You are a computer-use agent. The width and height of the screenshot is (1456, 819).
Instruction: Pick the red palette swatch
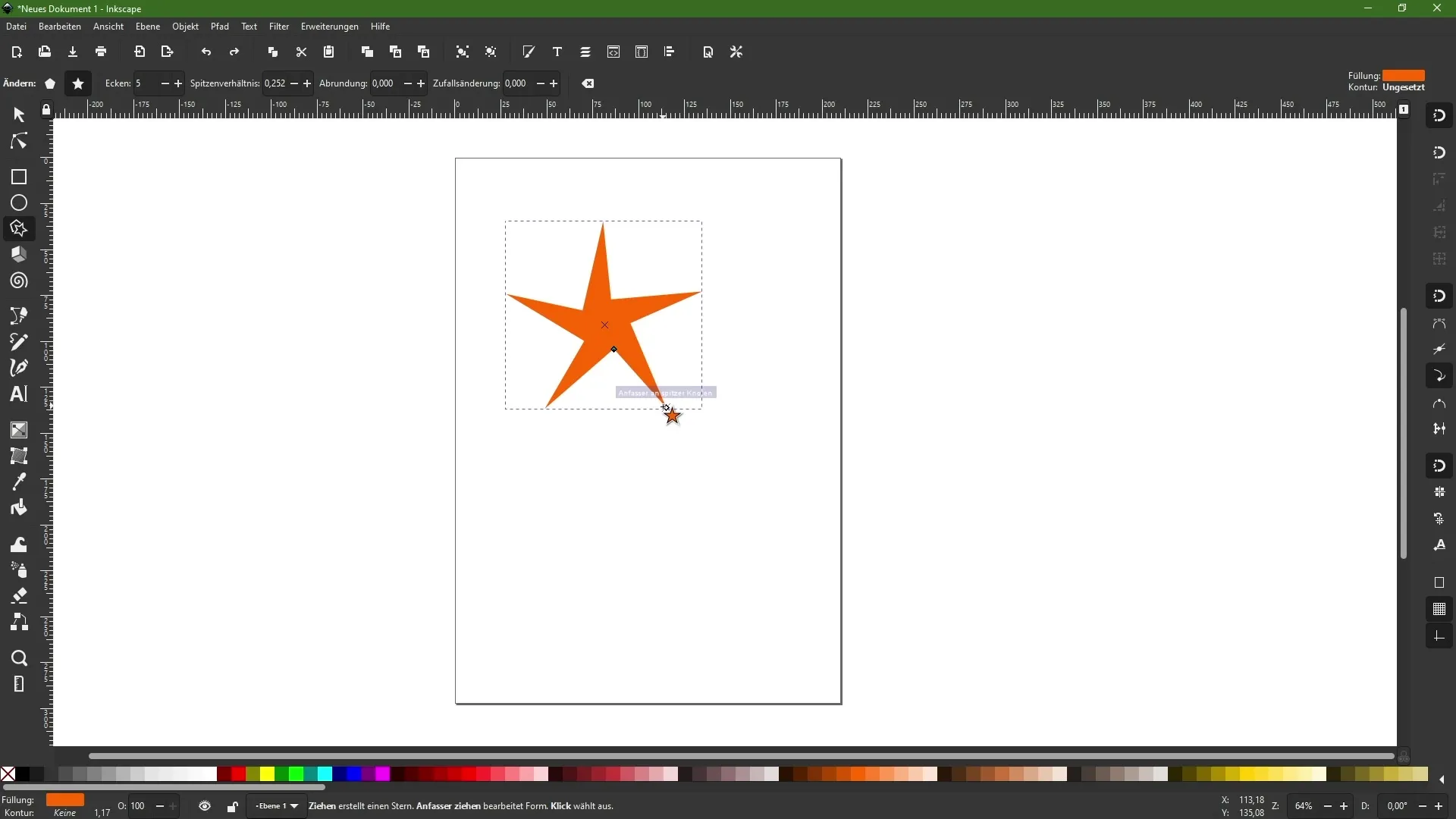point(238,774)
